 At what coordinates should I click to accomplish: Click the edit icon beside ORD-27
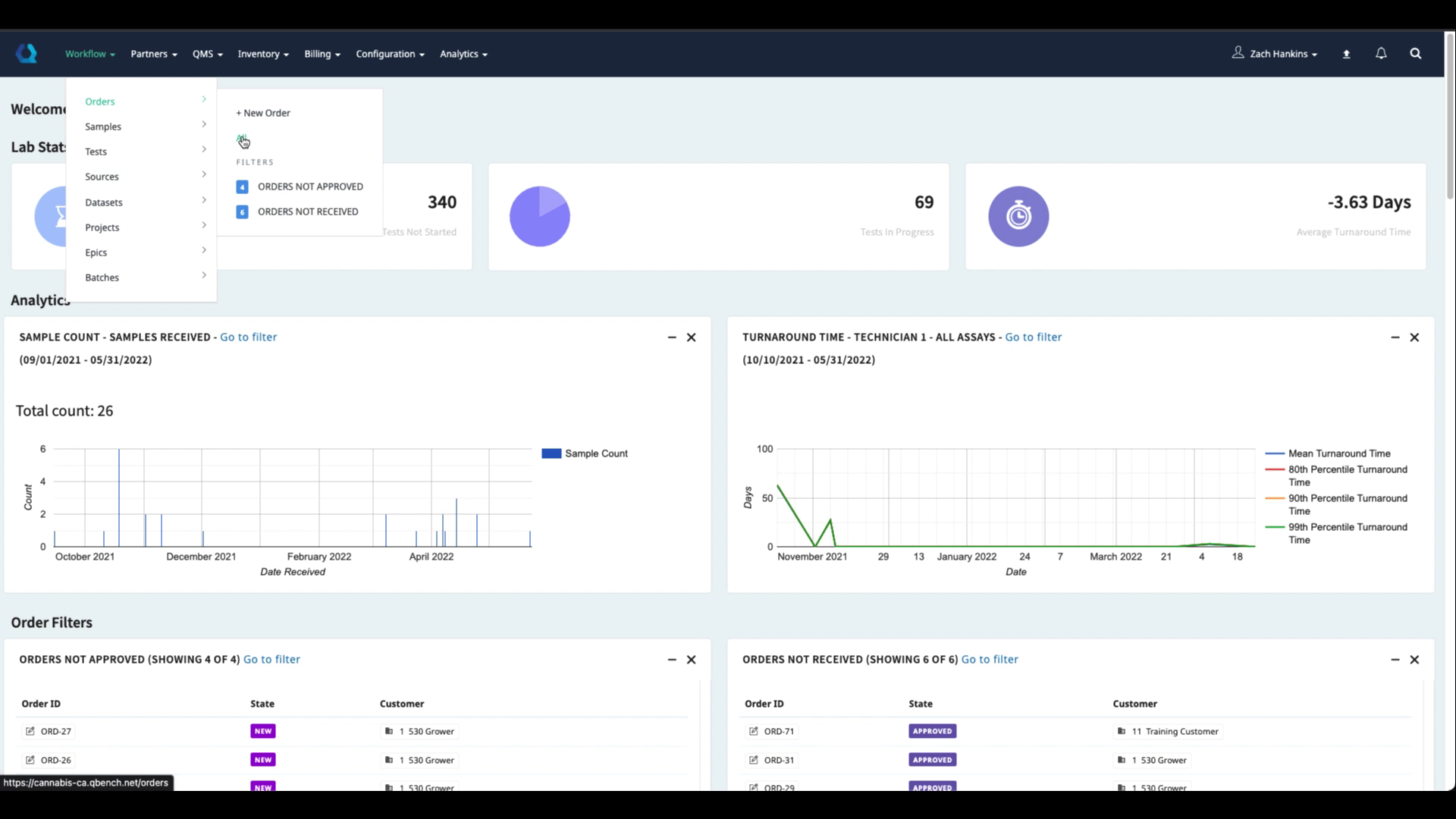(x=30, y=732)
